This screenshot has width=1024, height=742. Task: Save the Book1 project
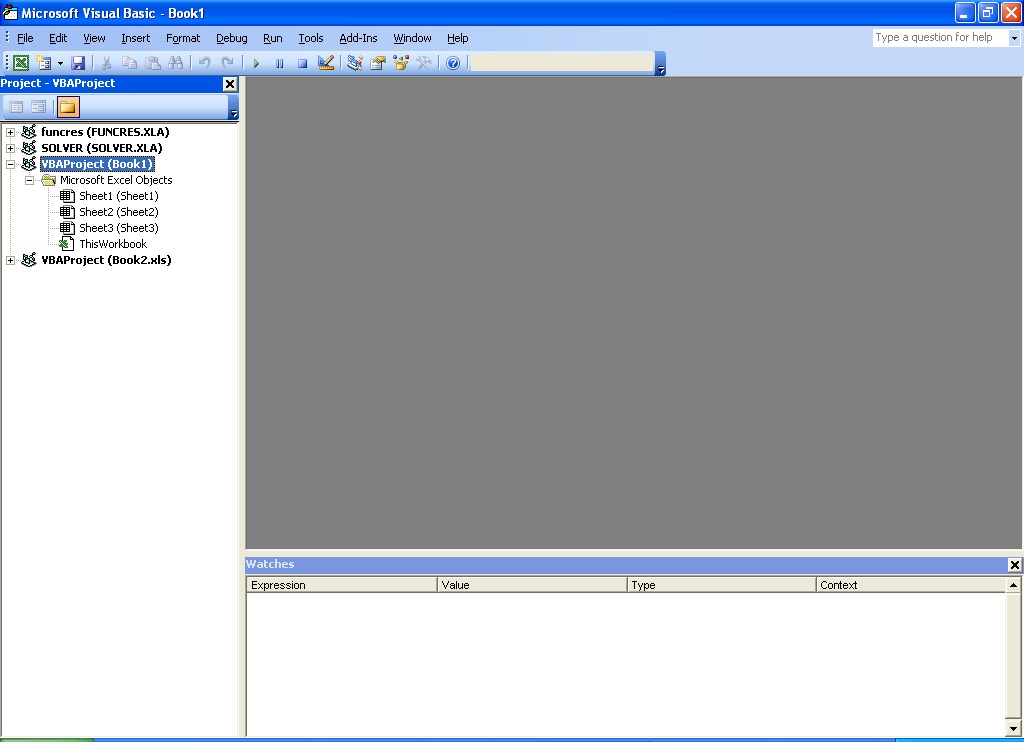(78, 63)
